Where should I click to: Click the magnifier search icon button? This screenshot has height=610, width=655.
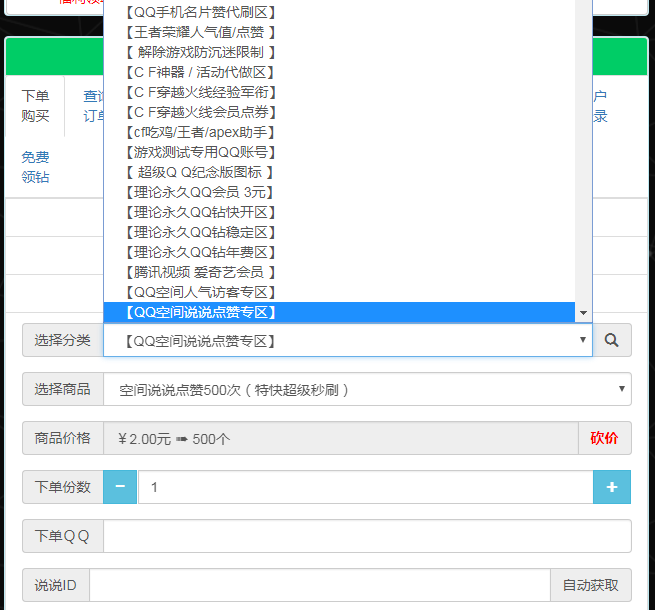[x=611, y=340]
